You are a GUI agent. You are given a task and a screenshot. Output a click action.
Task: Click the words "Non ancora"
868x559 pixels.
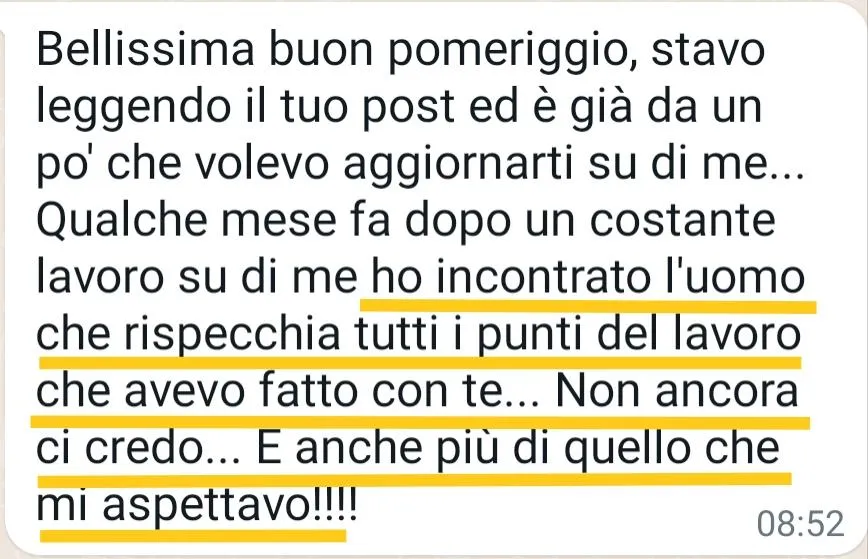pyautogui.click(x=676, y=391)
